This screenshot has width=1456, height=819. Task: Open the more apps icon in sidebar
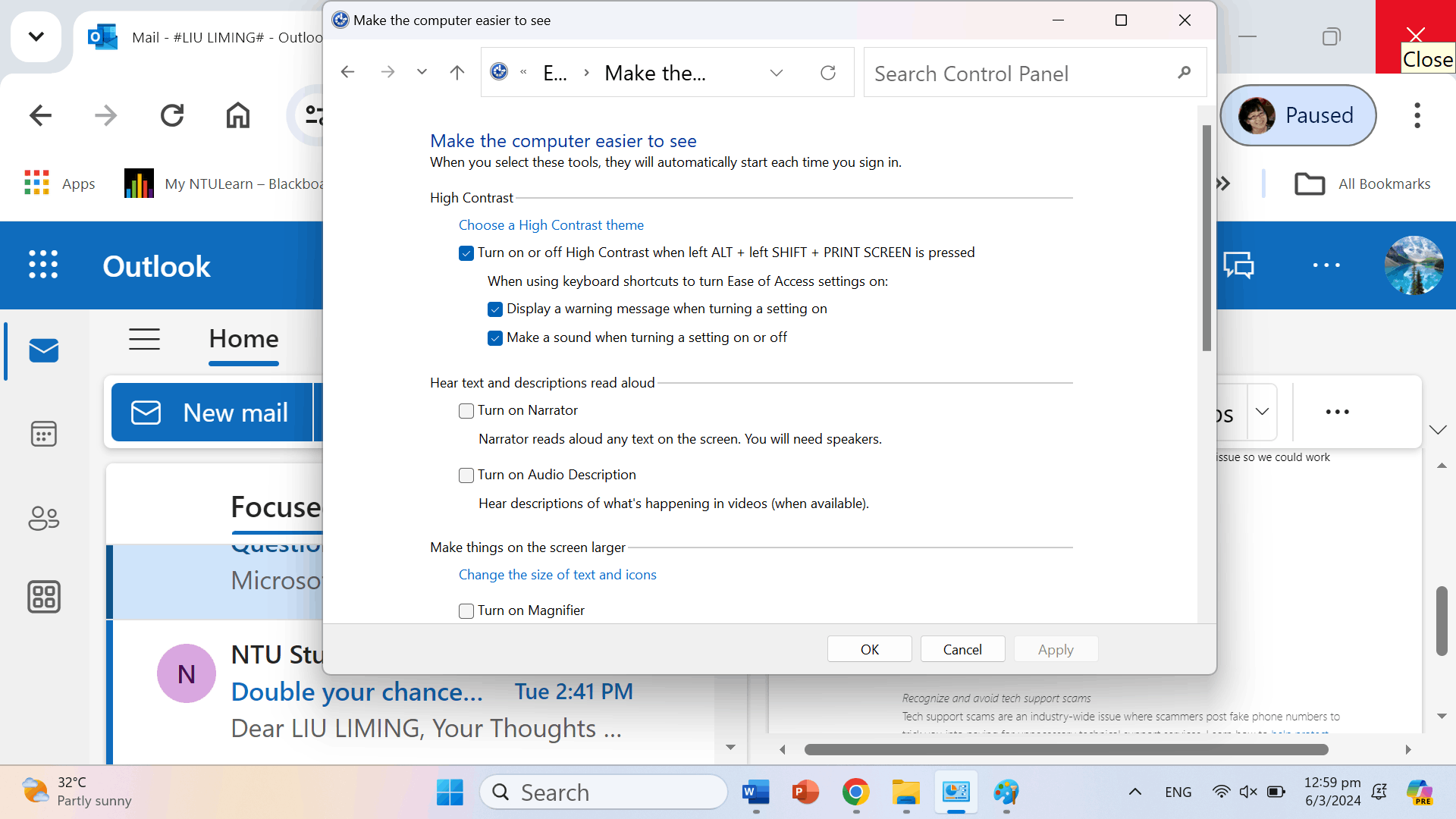(43, 597)
